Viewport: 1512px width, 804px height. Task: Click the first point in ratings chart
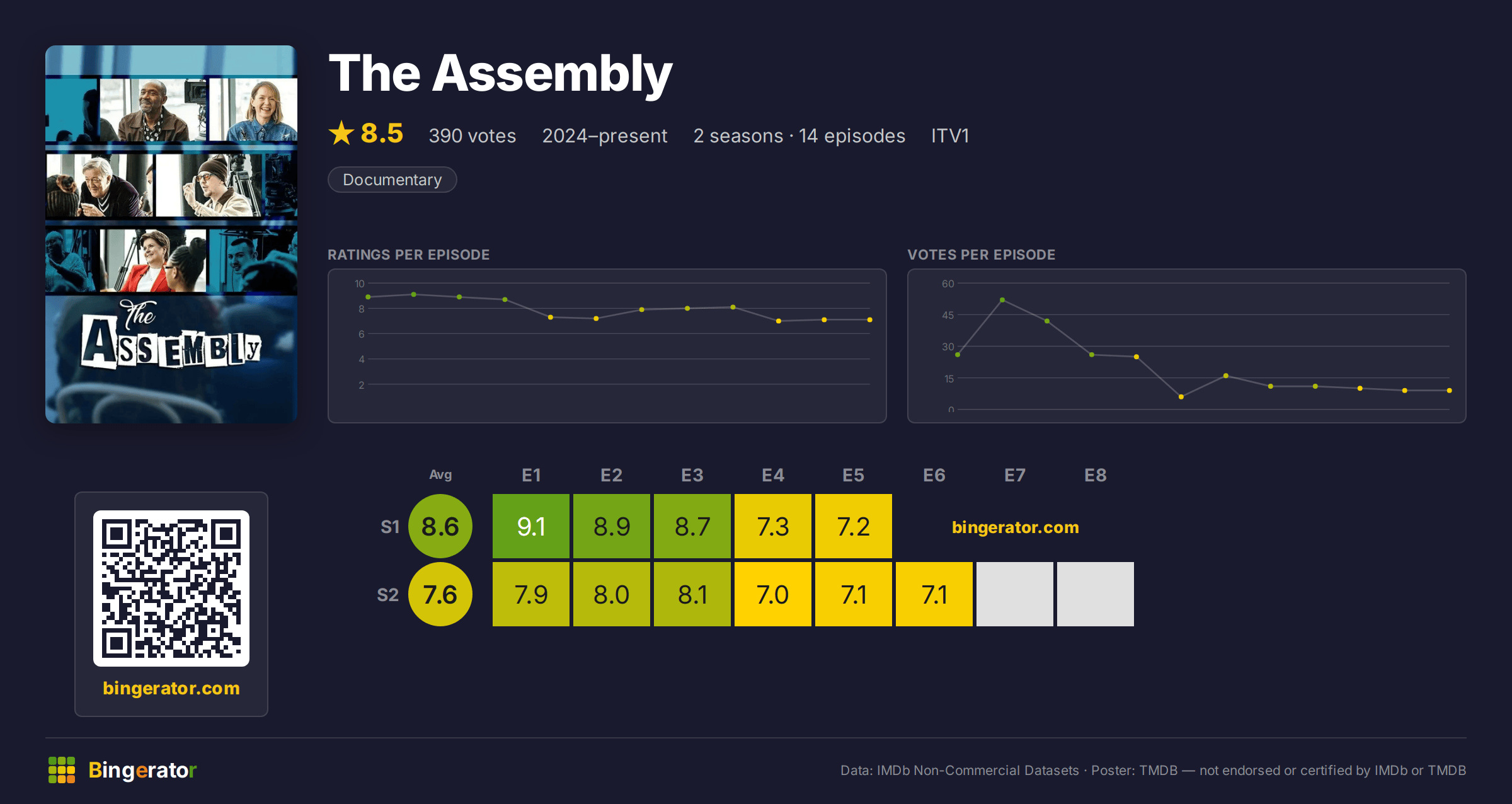pyautogui.click(x=368, y=297)
